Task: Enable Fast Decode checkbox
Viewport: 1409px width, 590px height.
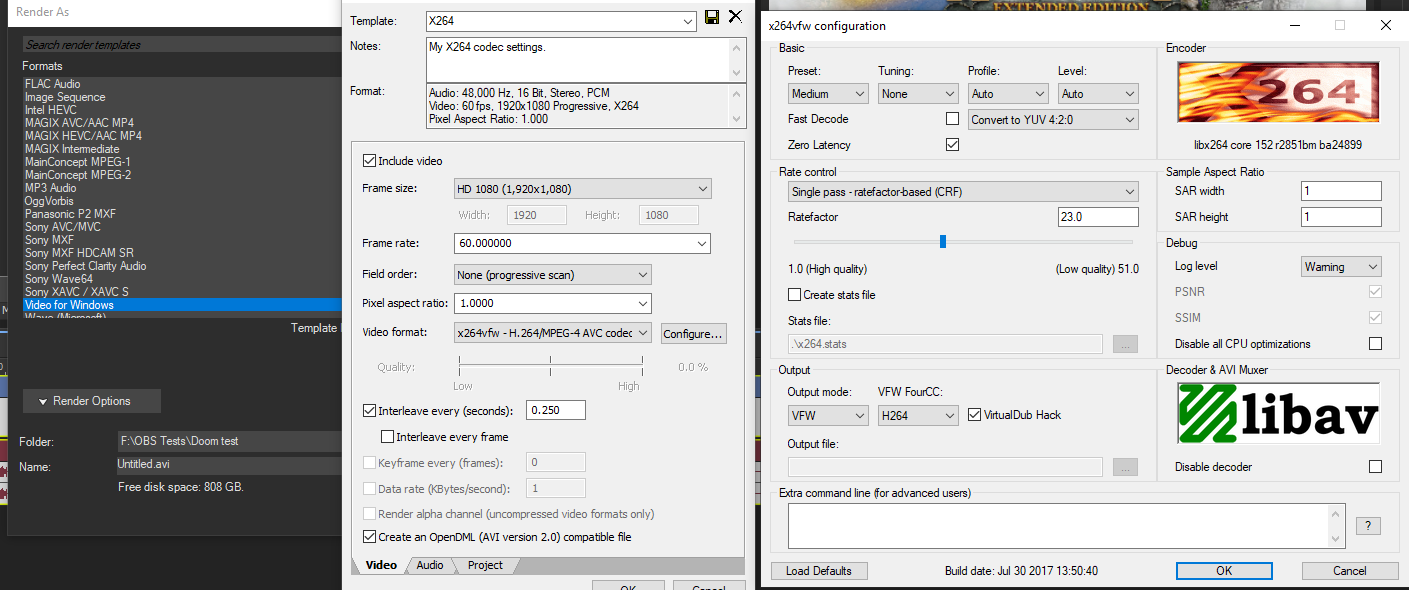Action: [952, 119]
